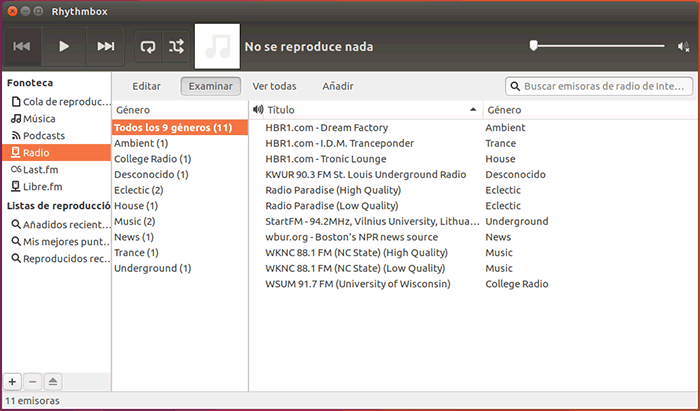Select WKNC 88.1 FM (Low Quality) station
Image resolution: width=700 pixels, height=411 pixels.
pos(473,268)
